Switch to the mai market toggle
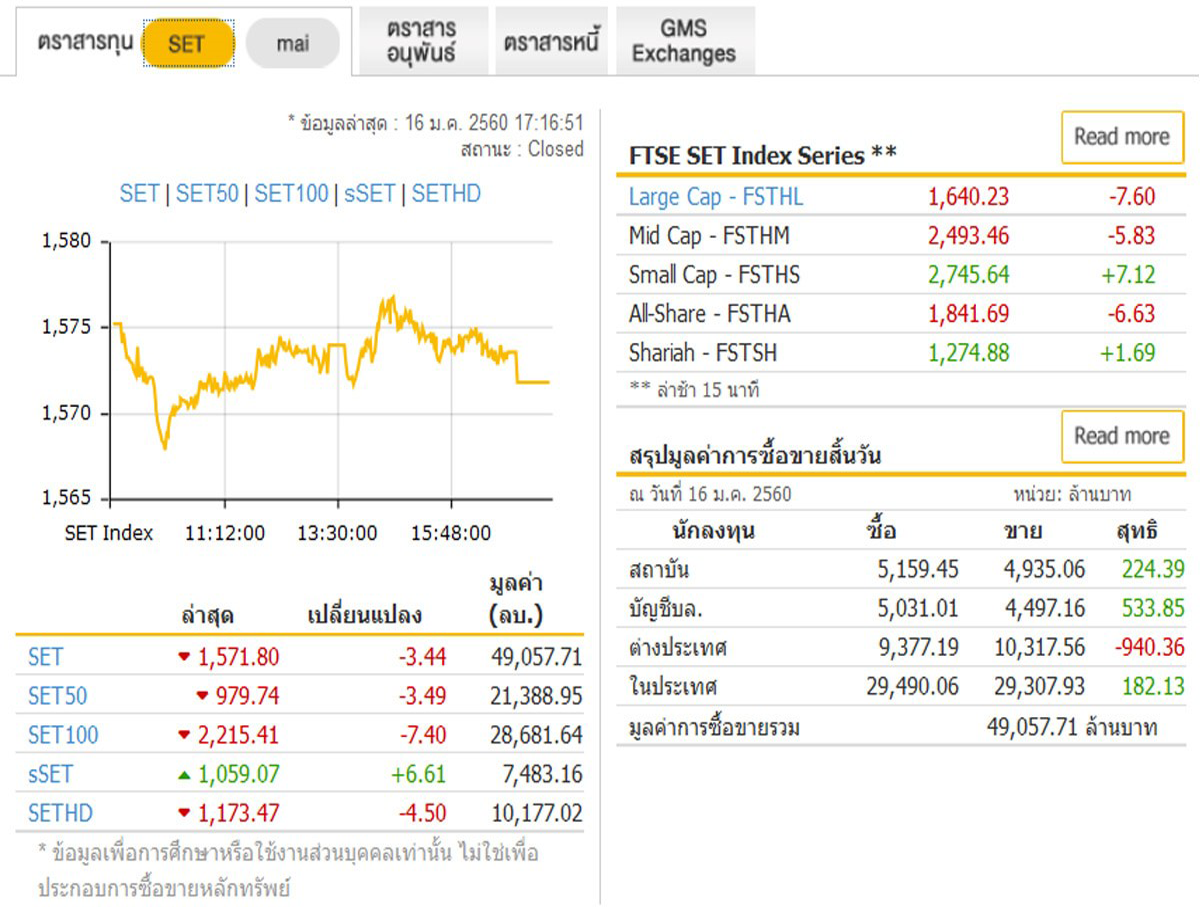This screenshot has width=1200, height=907. click(292, 44)
